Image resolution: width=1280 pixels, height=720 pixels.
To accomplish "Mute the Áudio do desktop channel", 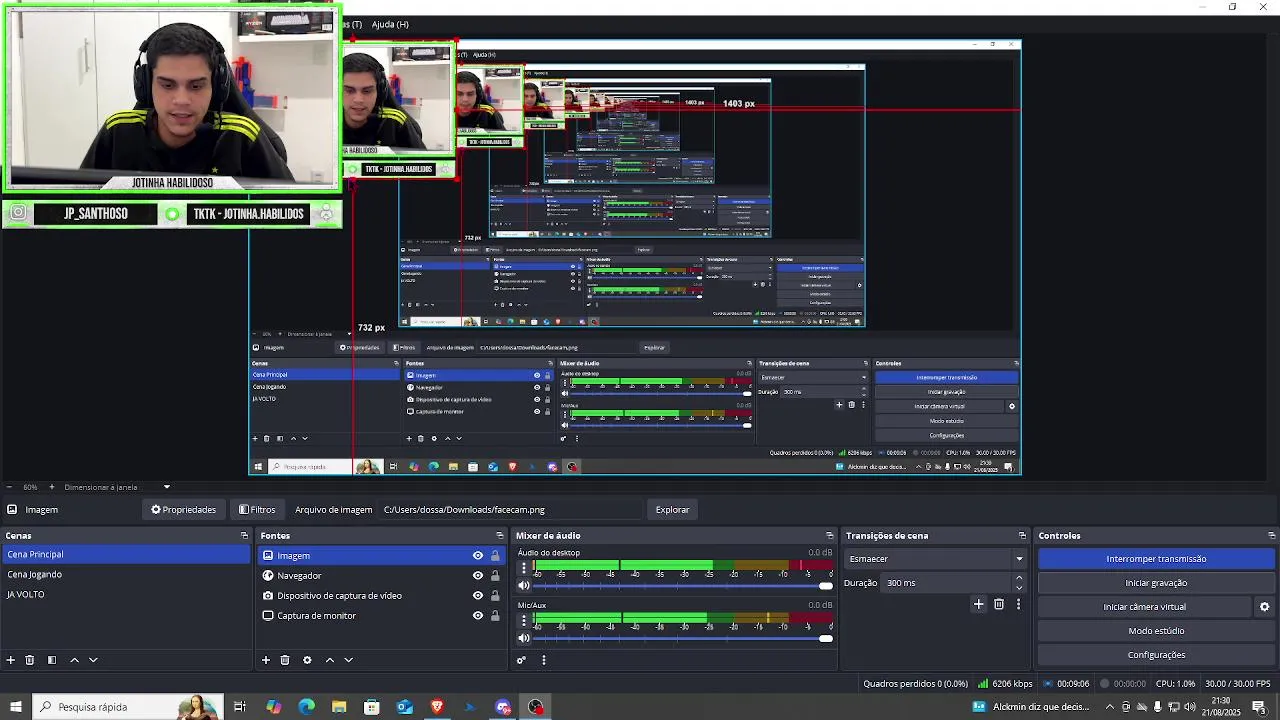I will pyautogui.click(x=523, y=586).
